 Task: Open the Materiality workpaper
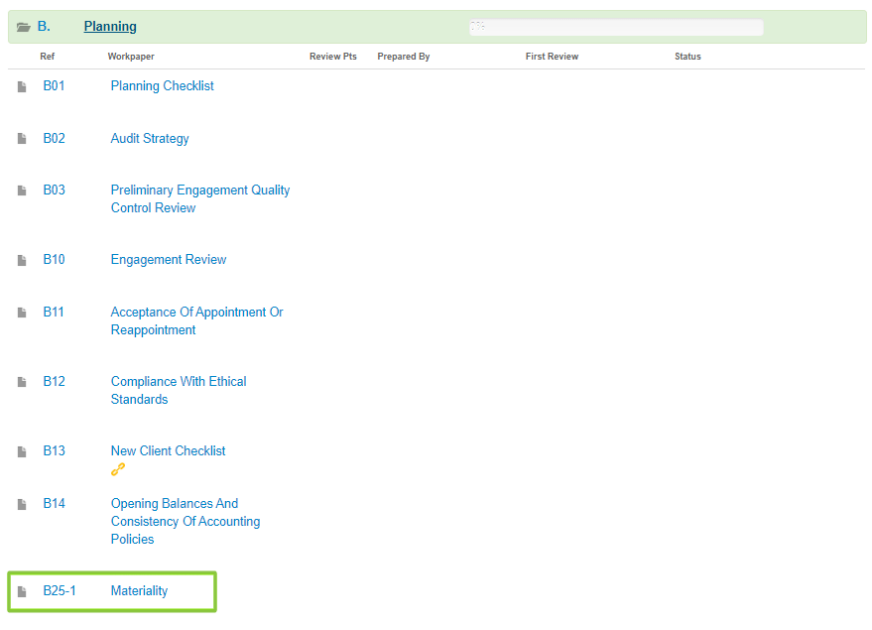tap(139, 591)
